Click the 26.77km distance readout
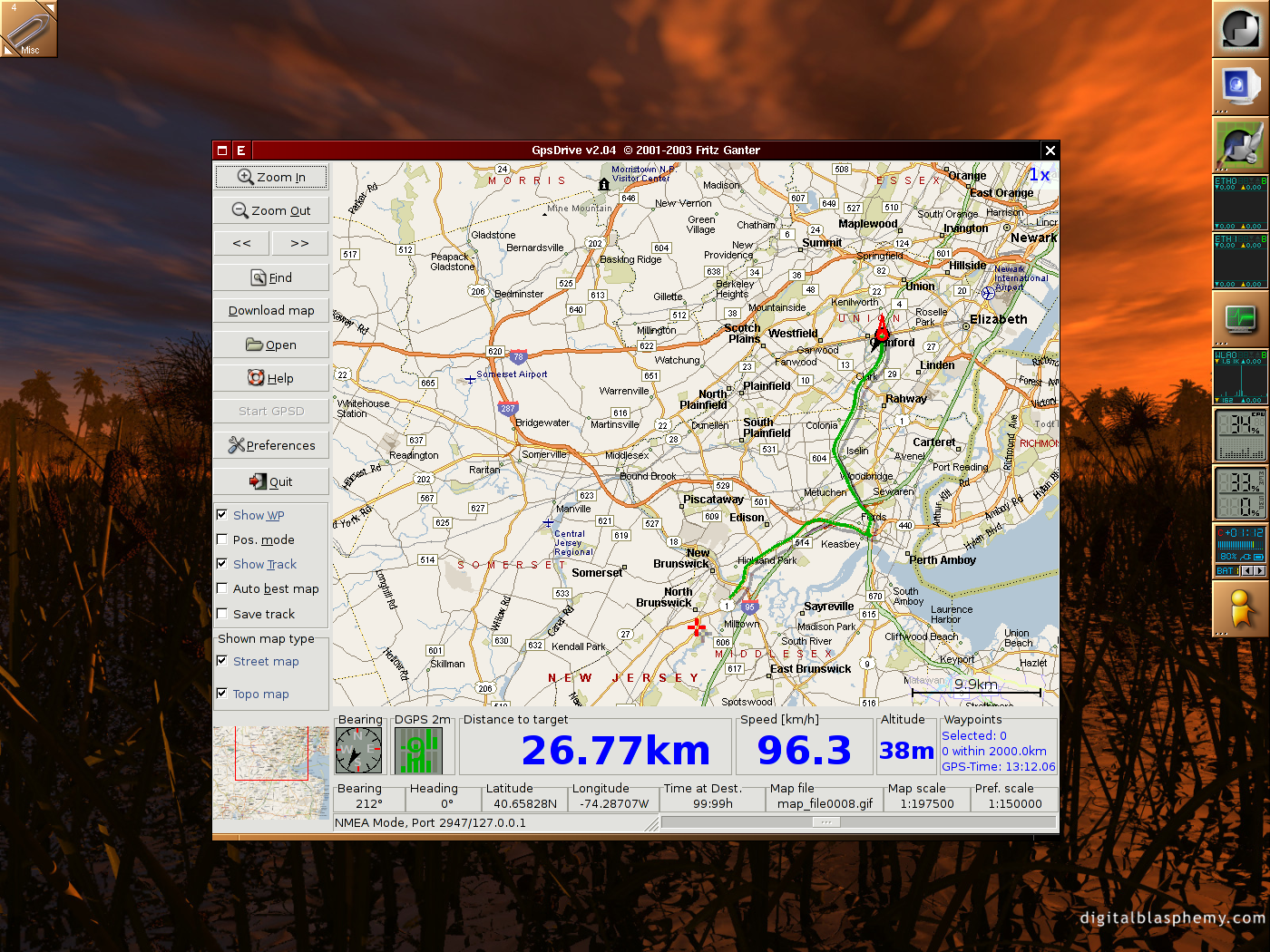 (x=616, y=751)
